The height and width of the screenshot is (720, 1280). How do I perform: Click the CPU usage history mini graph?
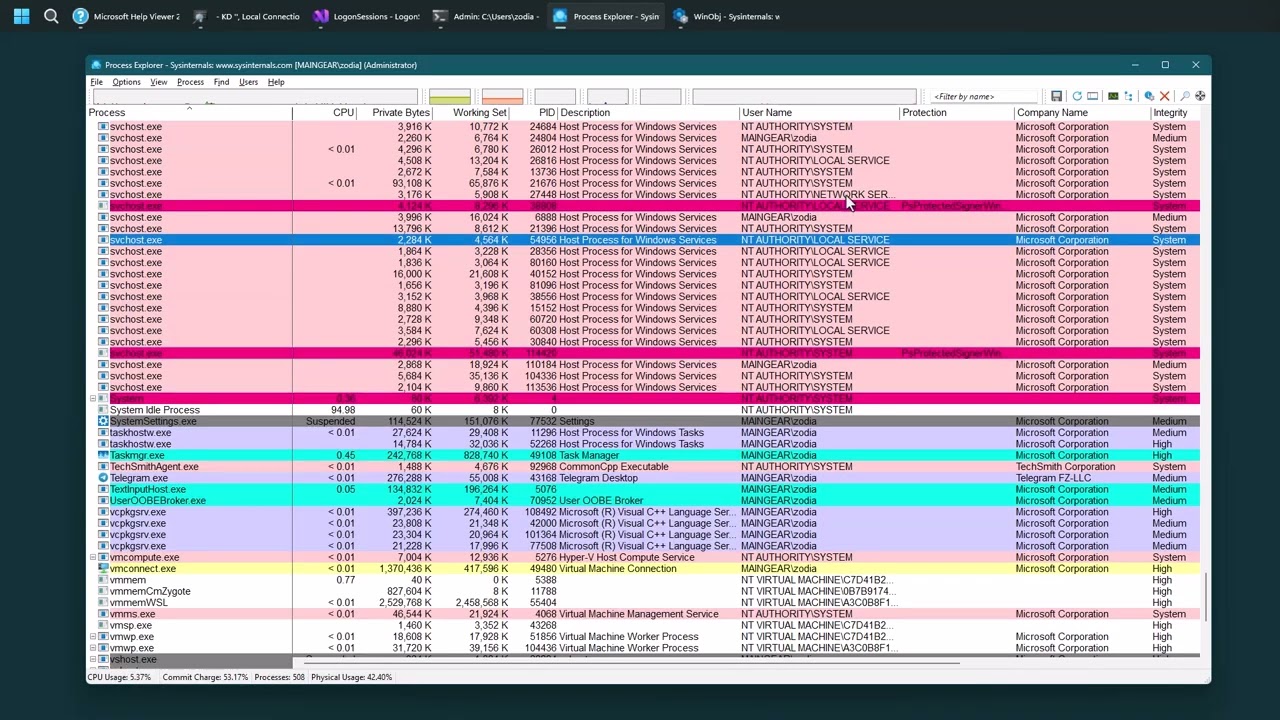coord(255,97)
